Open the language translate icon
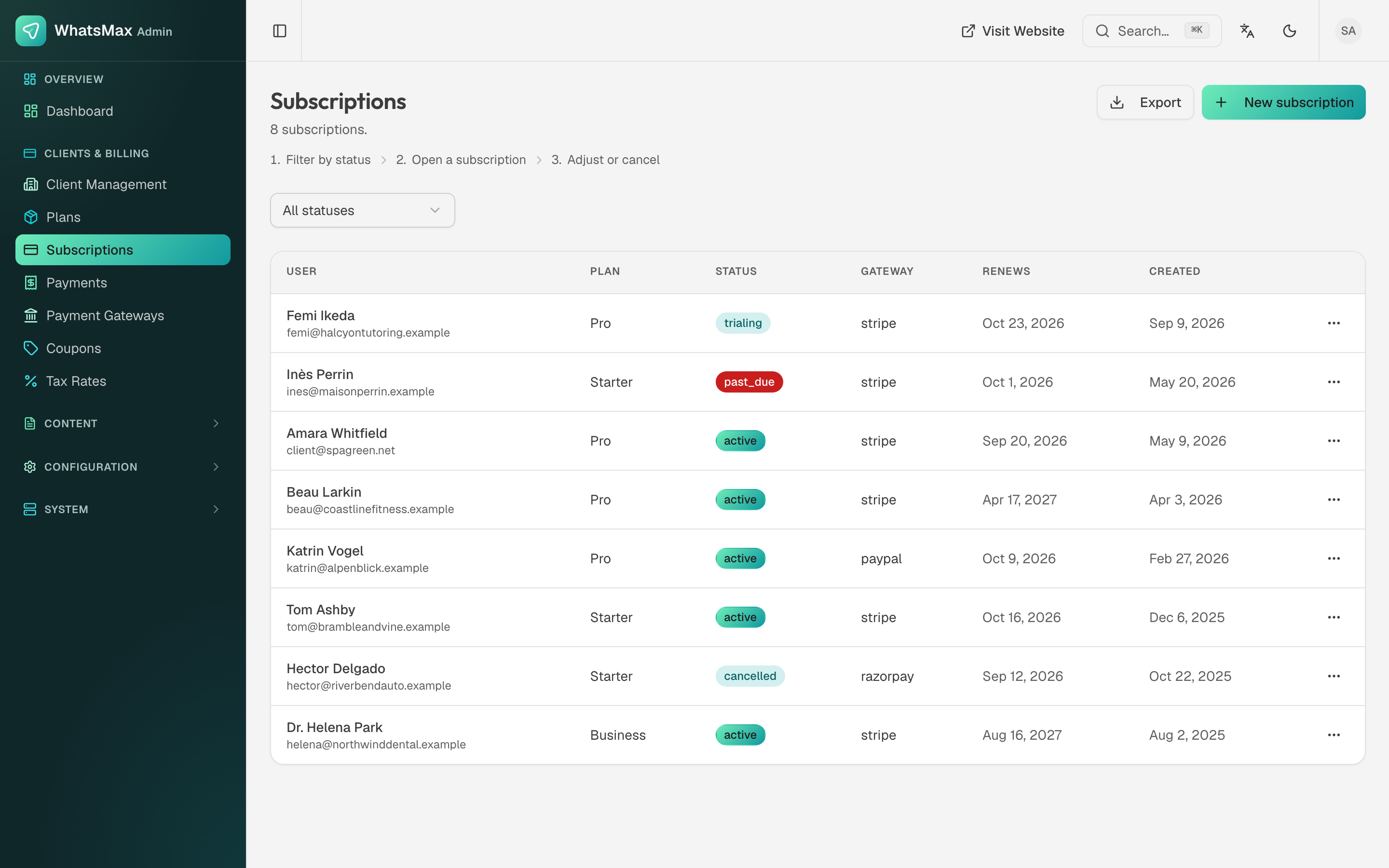Viewport: 1389px width, 868px height. click(1247, 31)
